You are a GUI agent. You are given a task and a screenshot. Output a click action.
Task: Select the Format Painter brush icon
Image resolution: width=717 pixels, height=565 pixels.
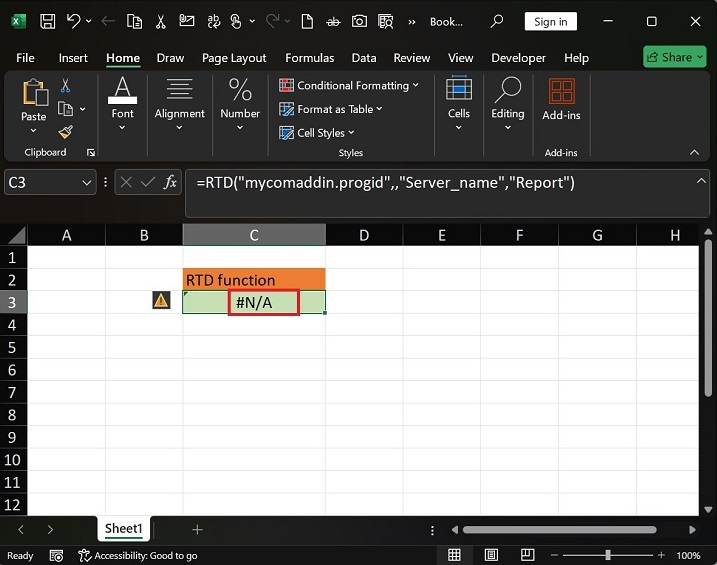(x=66, y=132)
